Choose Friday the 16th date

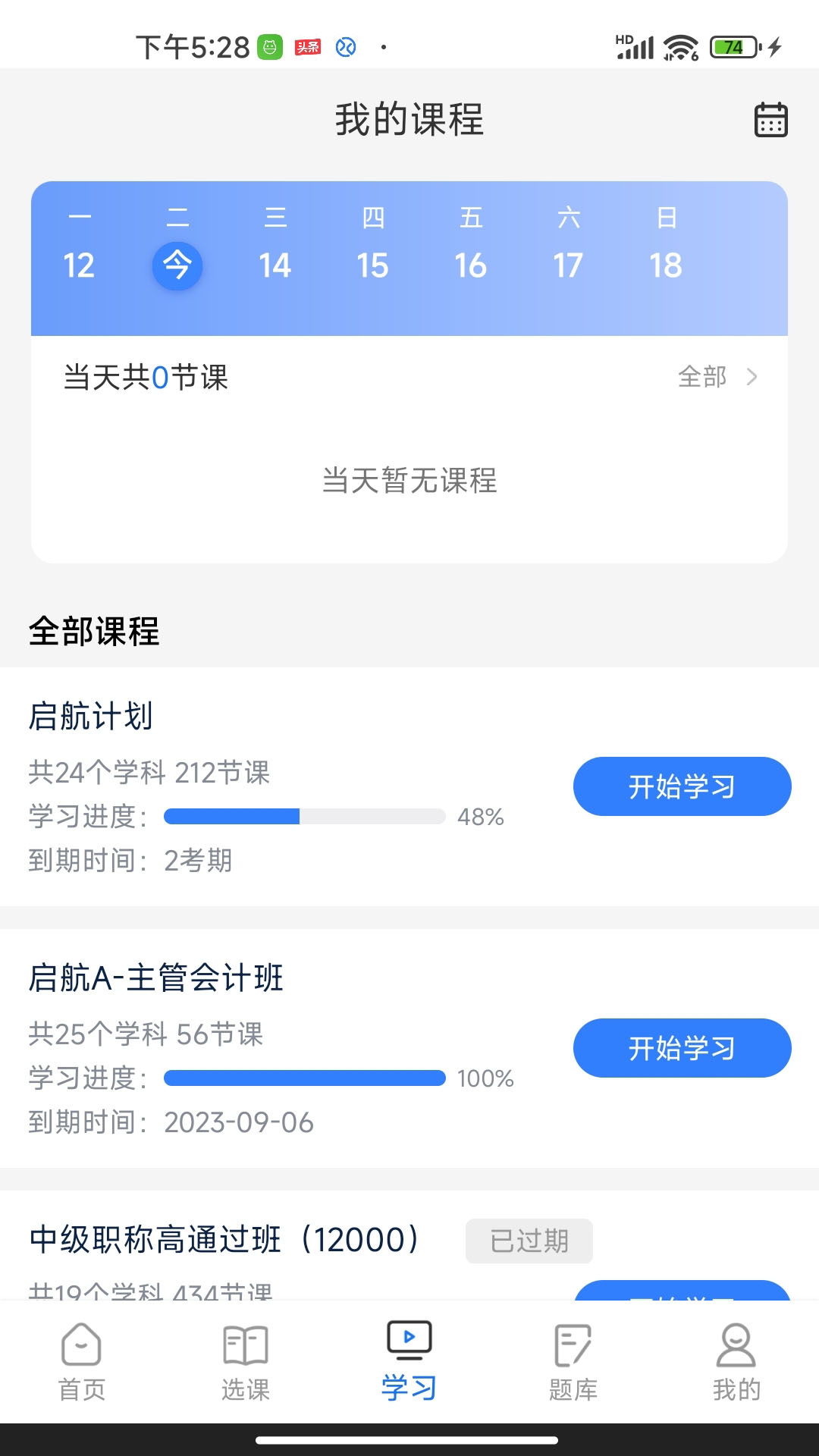tap(470, 265)
